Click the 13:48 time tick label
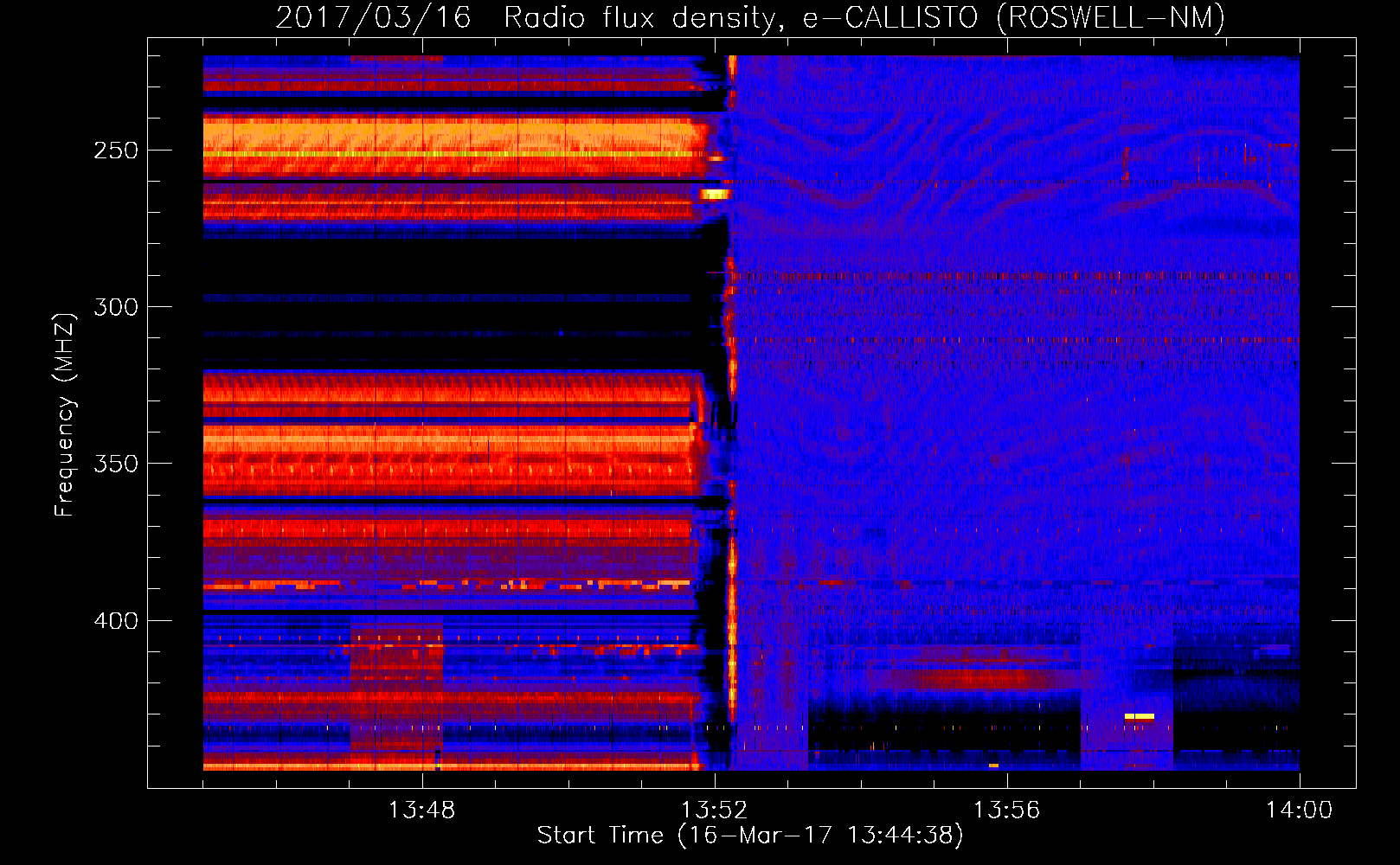1400x865 pixels. [421, 810]
